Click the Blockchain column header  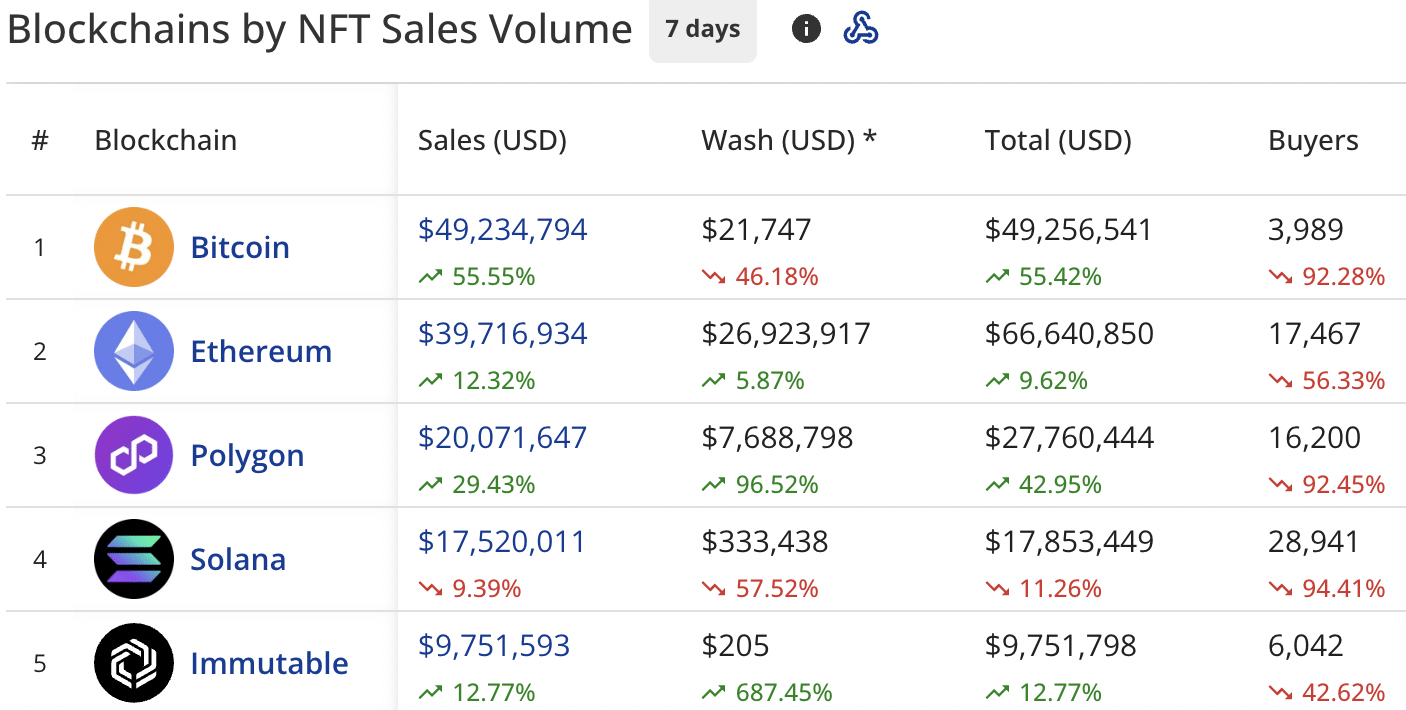coord(166,141)
